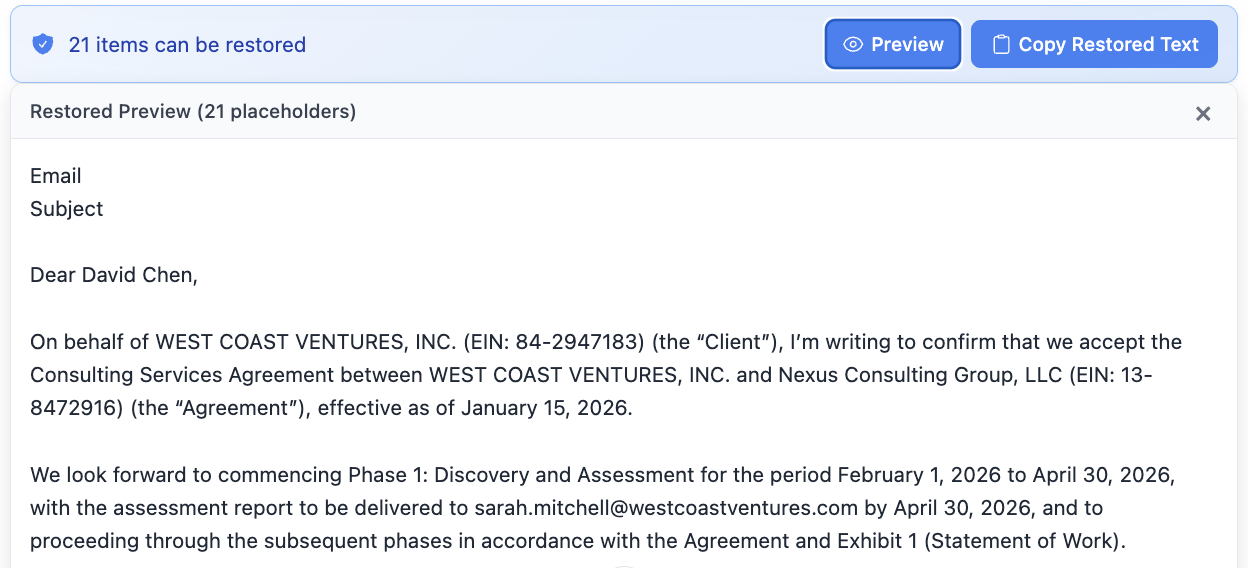The image size is (1248, 568).
Task: Close the Restored Preview panel
Action: [x=1203, y=113]
